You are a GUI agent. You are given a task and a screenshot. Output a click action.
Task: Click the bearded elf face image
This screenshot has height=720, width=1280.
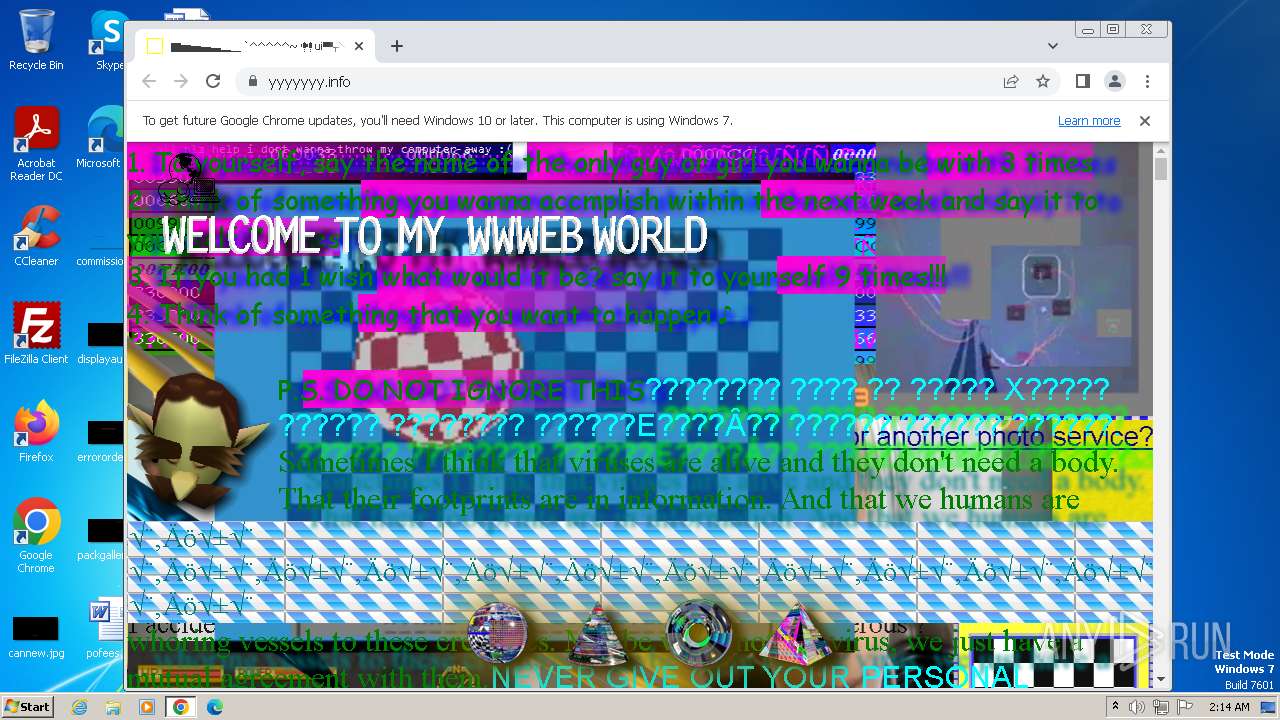click(x=196, y=440)
